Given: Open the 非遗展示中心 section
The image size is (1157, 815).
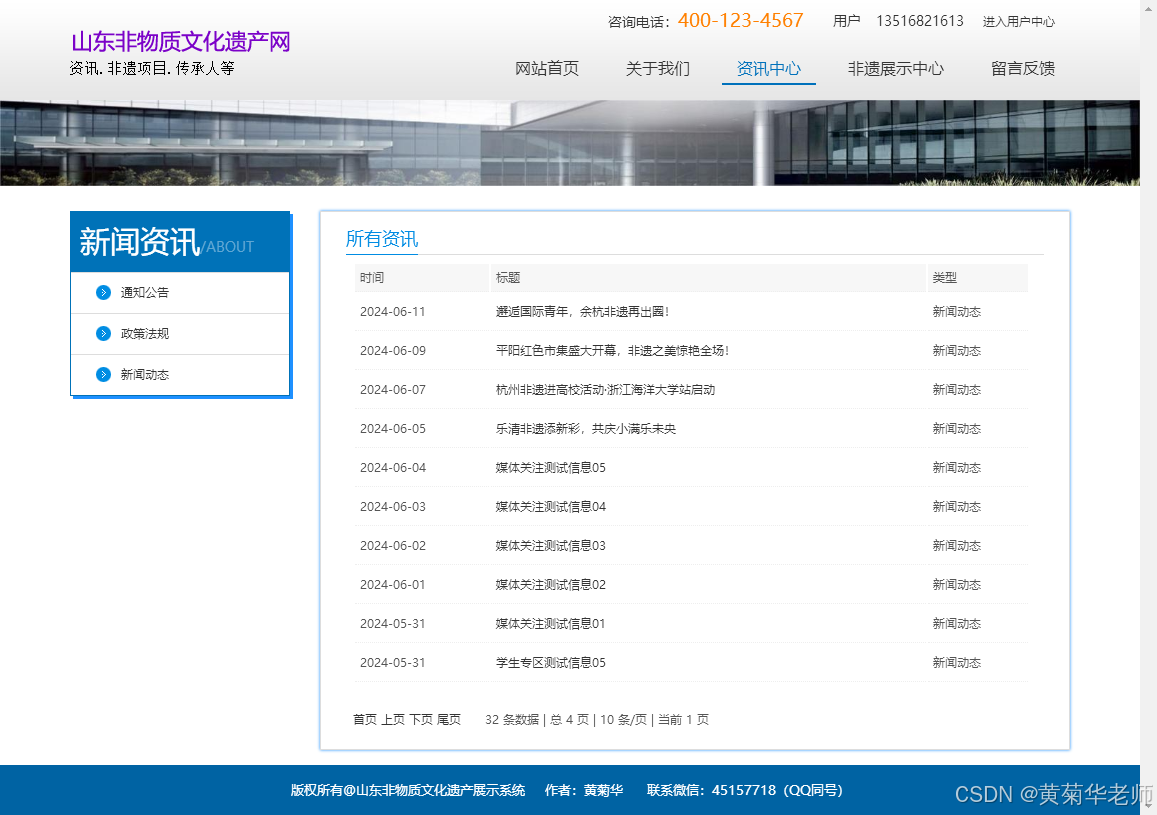Looking at the screenshot, I should [x=895, y=68].
